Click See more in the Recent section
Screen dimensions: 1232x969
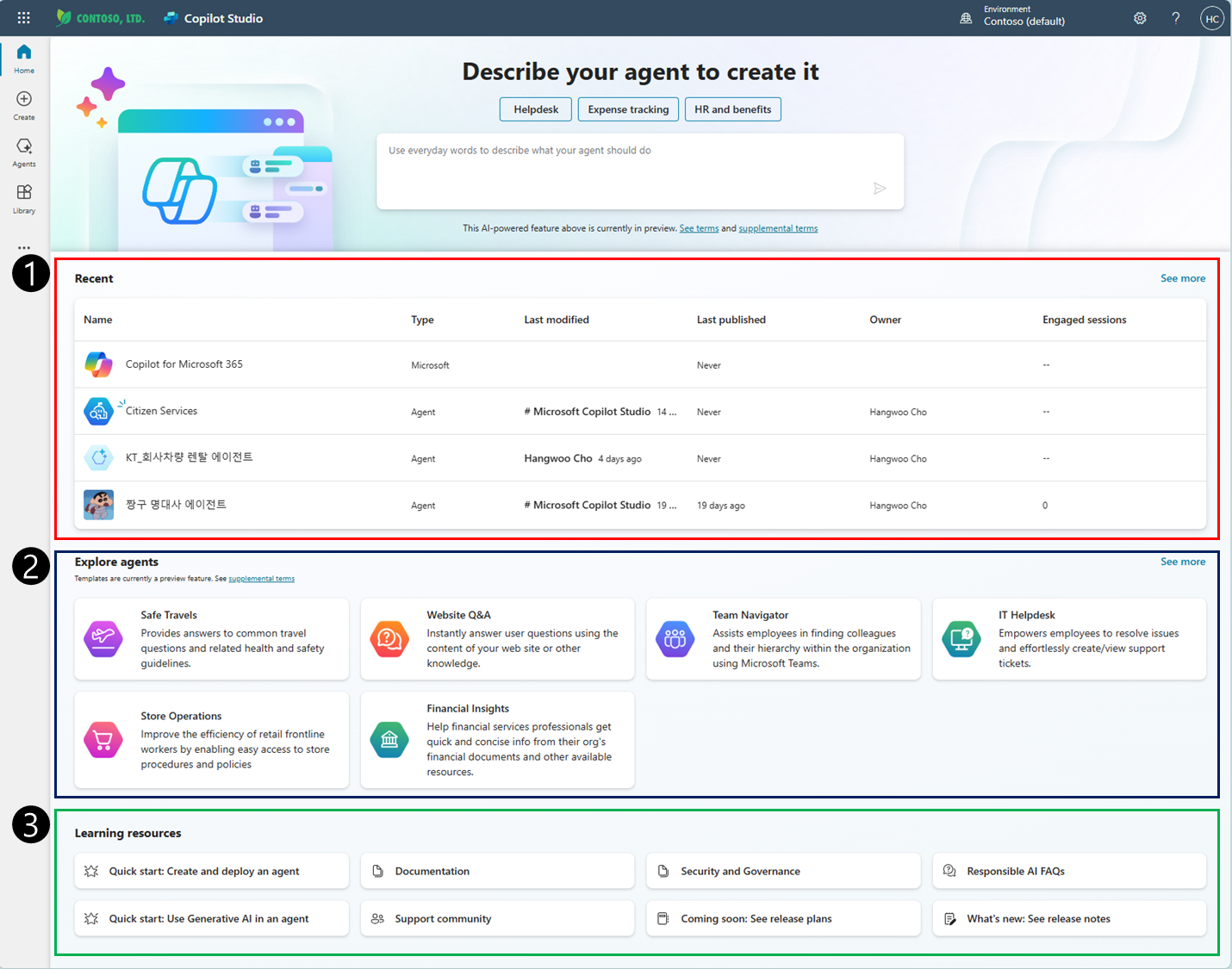click(1183, 278)
